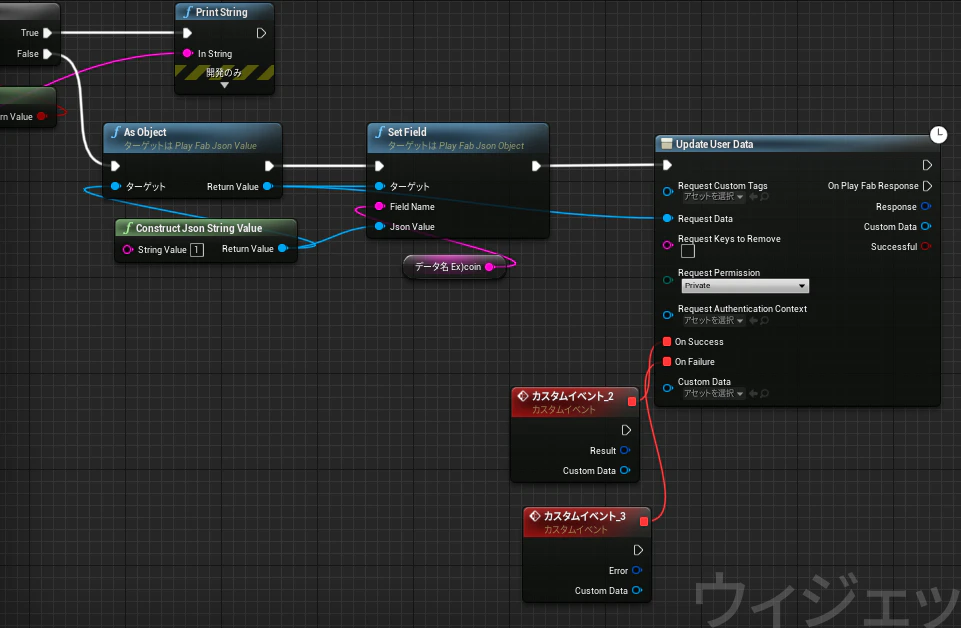Open Request Authentication Context asset selector dropdown
Viewport: 961px width, 628px height.
tap(713, 320)
